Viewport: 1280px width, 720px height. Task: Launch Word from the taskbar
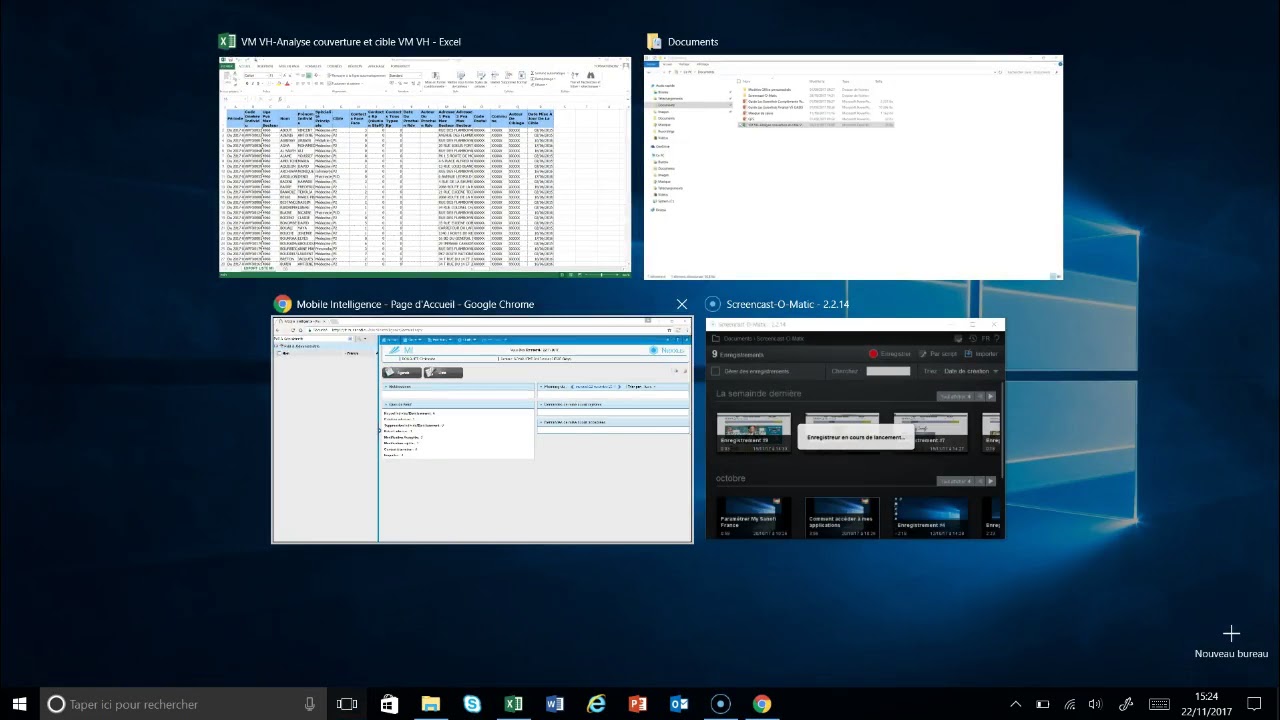(x=555, y=704)
